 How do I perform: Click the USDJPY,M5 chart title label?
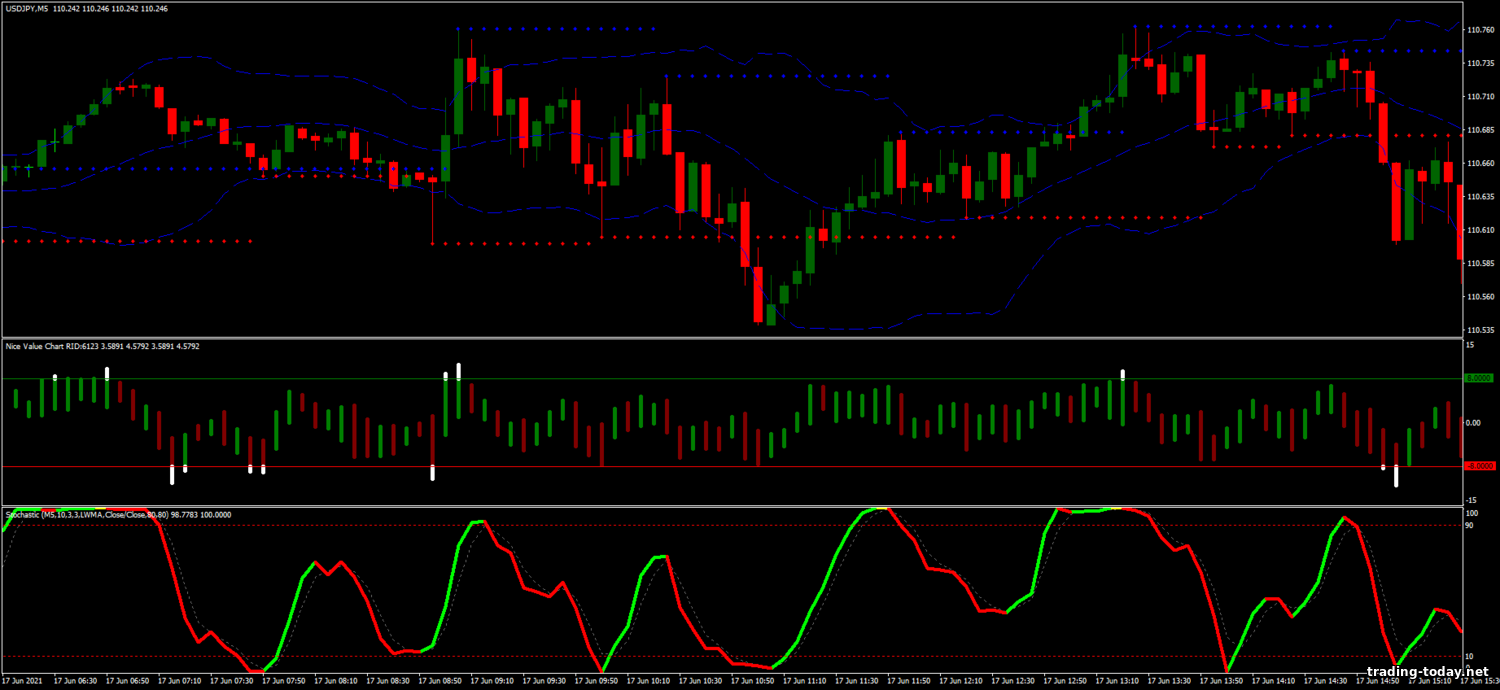click(32, 8)
